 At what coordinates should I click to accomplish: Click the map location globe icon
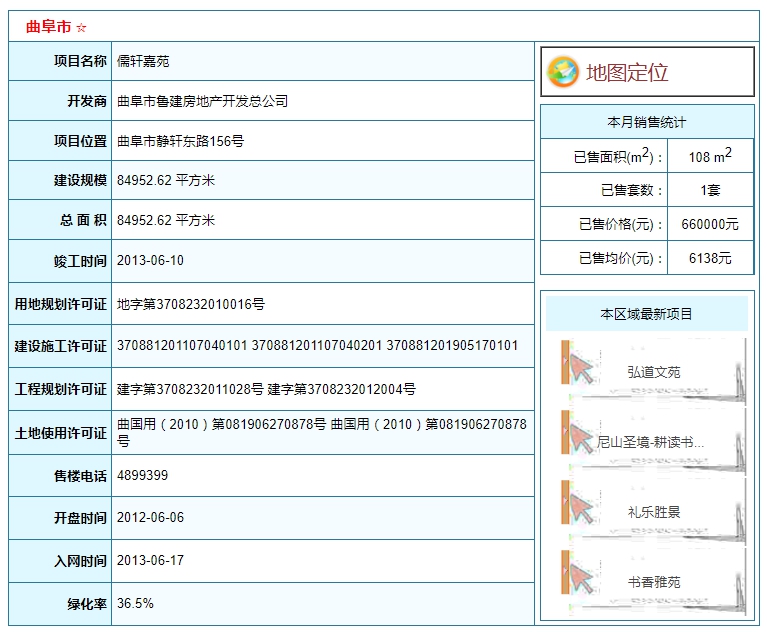(563, 72)
